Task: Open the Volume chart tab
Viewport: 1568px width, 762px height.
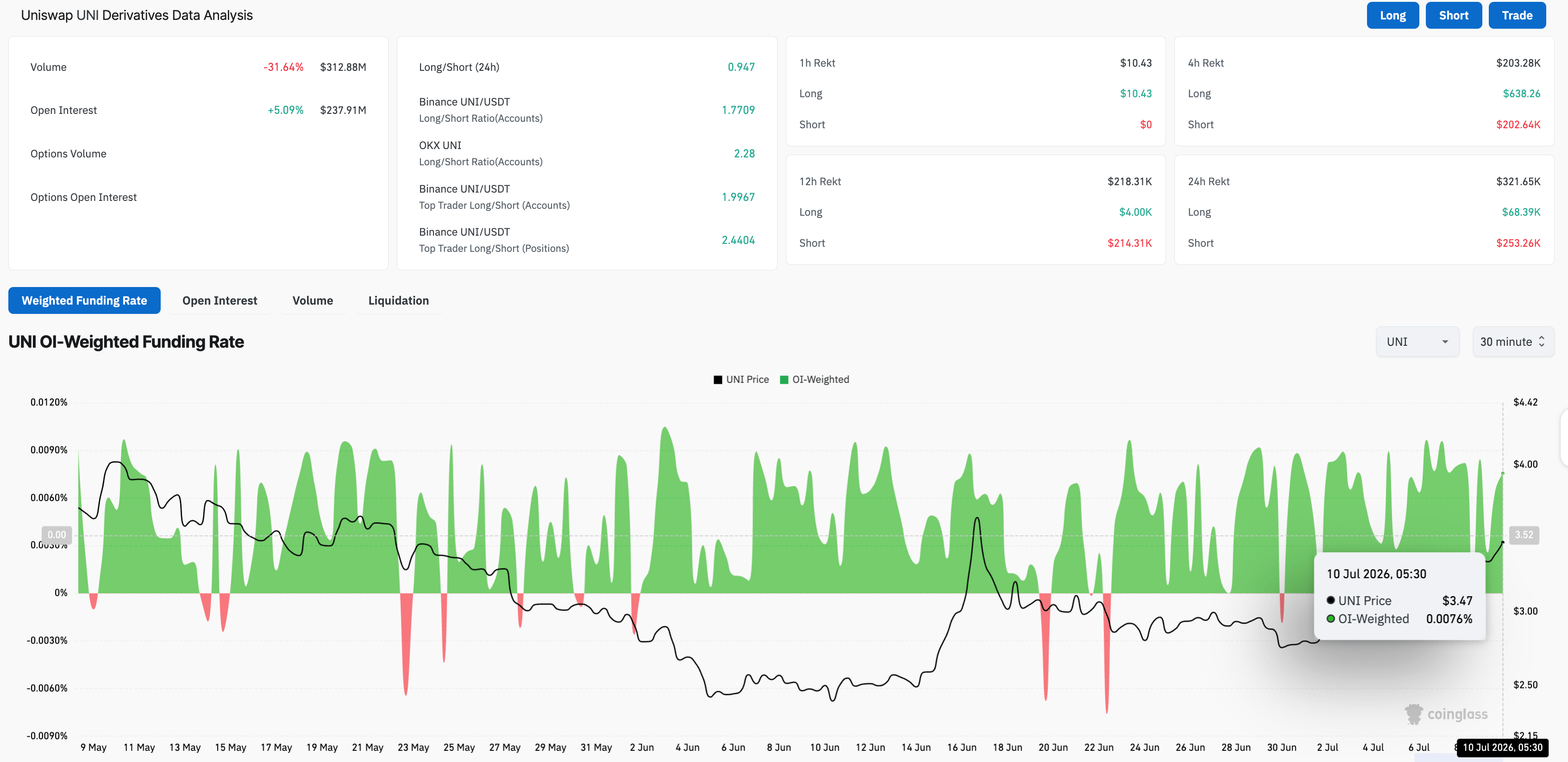Action: [x=312, y=300]
